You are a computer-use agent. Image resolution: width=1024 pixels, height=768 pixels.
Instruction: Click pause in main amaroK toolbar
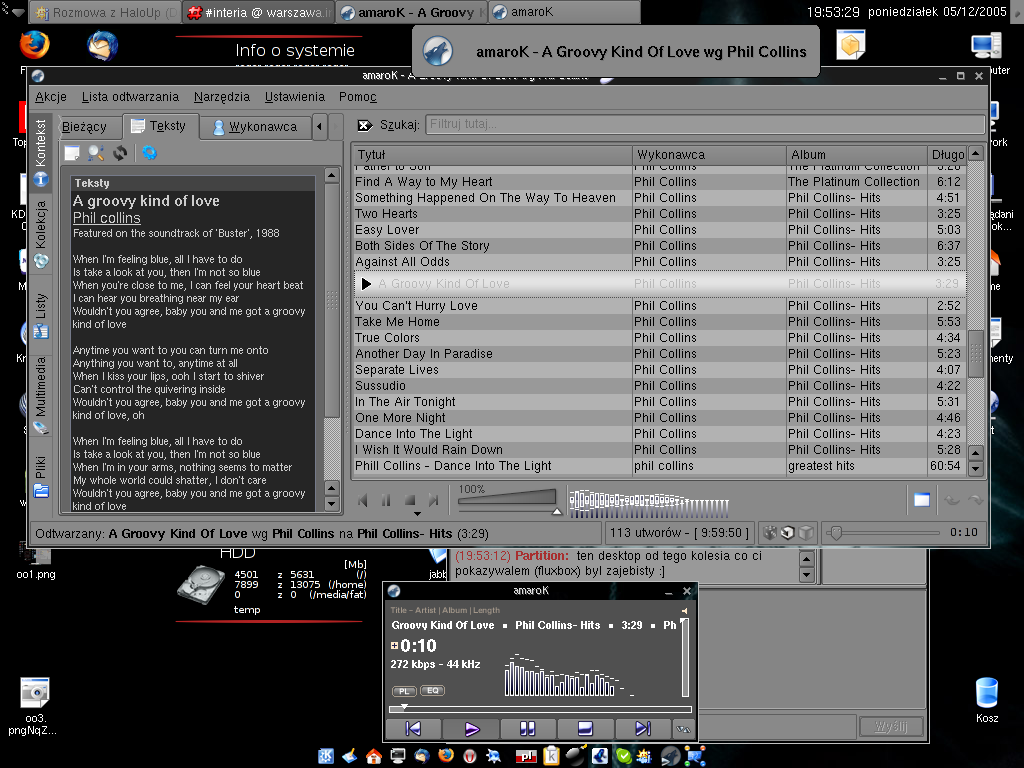386,500
